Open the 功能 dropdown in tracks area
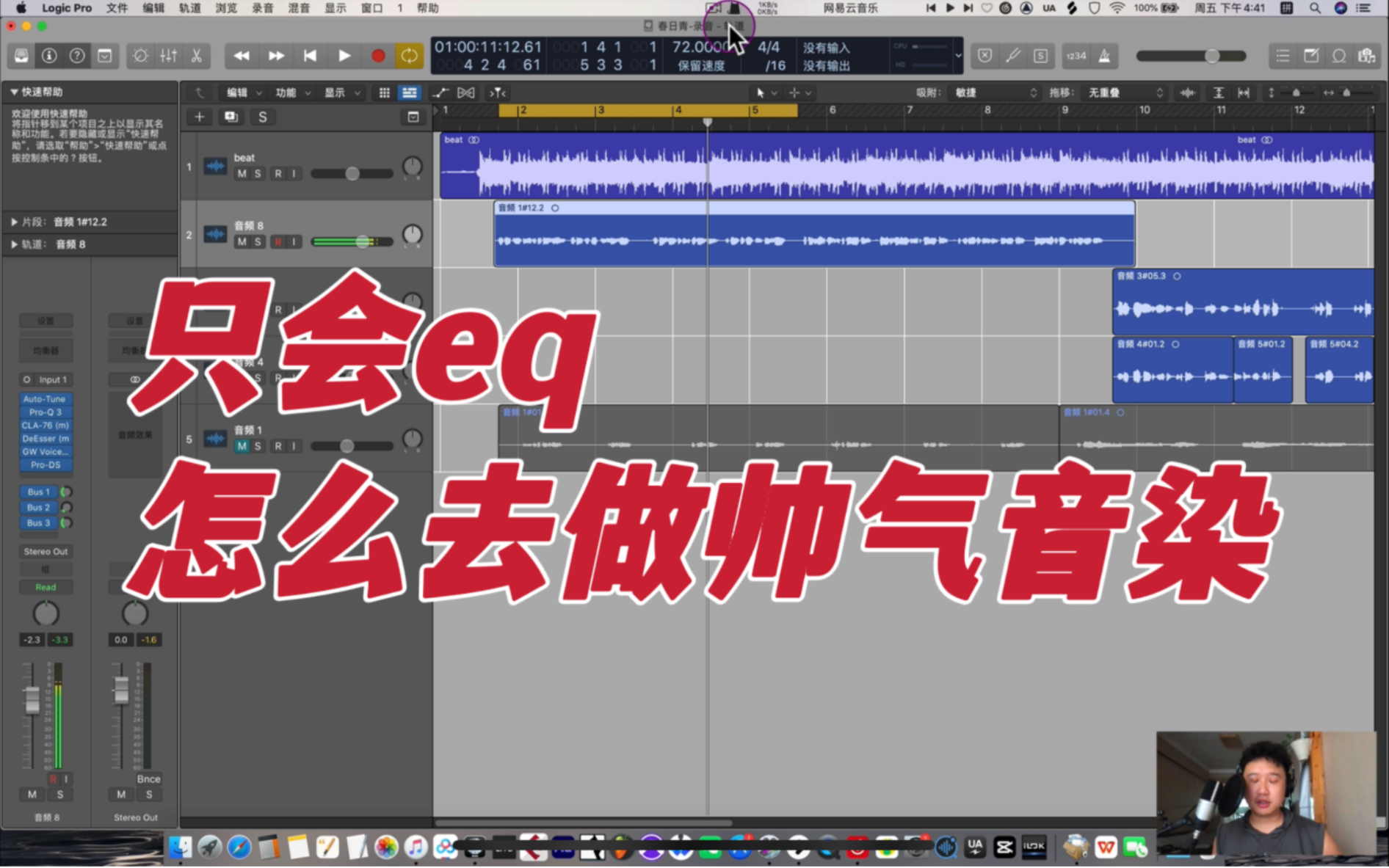The image size is (1389, 868). [x=292, y=92]
